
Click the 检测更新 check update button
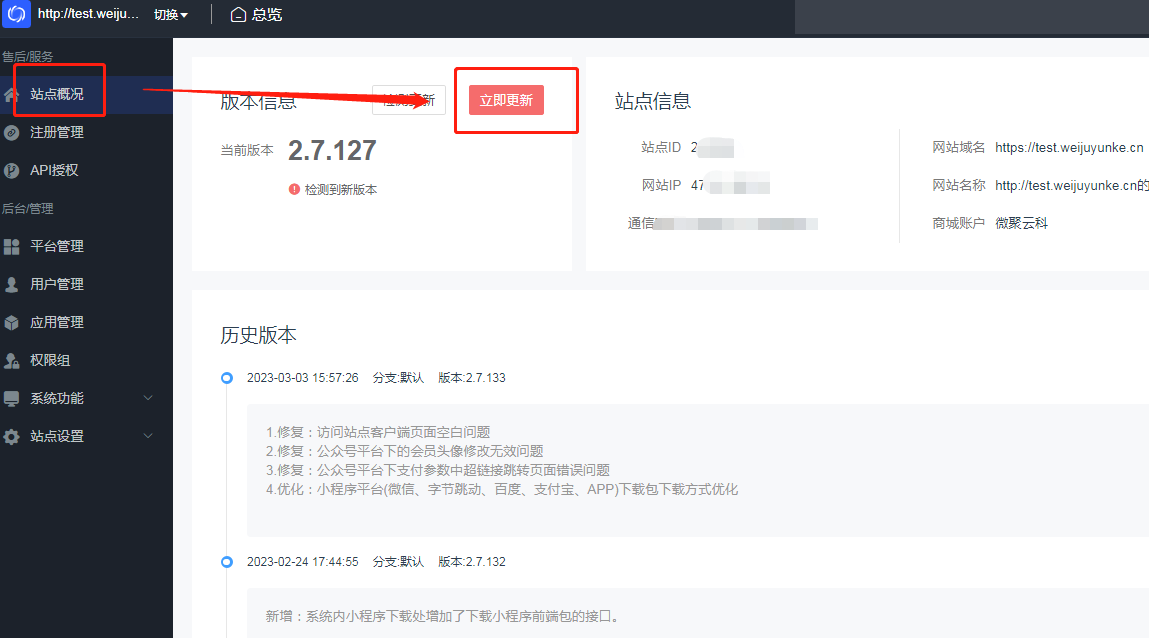[x=408, y=100]
